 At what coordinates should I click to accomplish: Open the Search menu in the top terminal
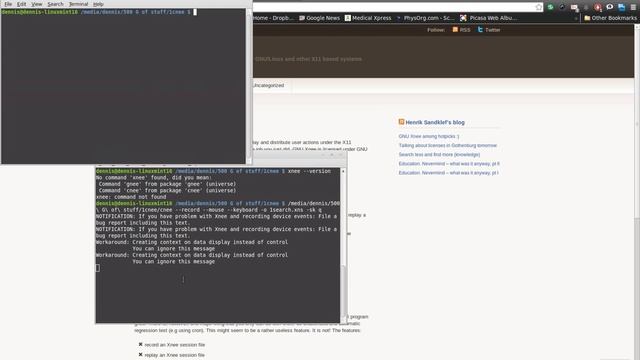[x=55, y=4]
